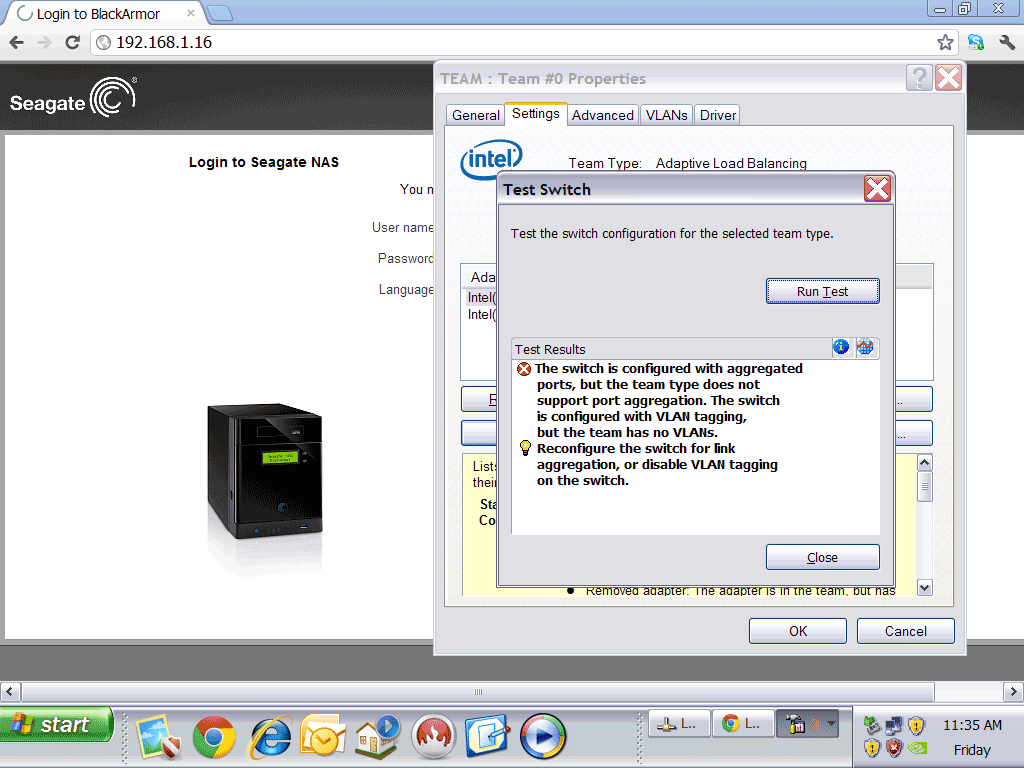
Task: Switch to the Advanced tab
Action: (x=602, y=115)
